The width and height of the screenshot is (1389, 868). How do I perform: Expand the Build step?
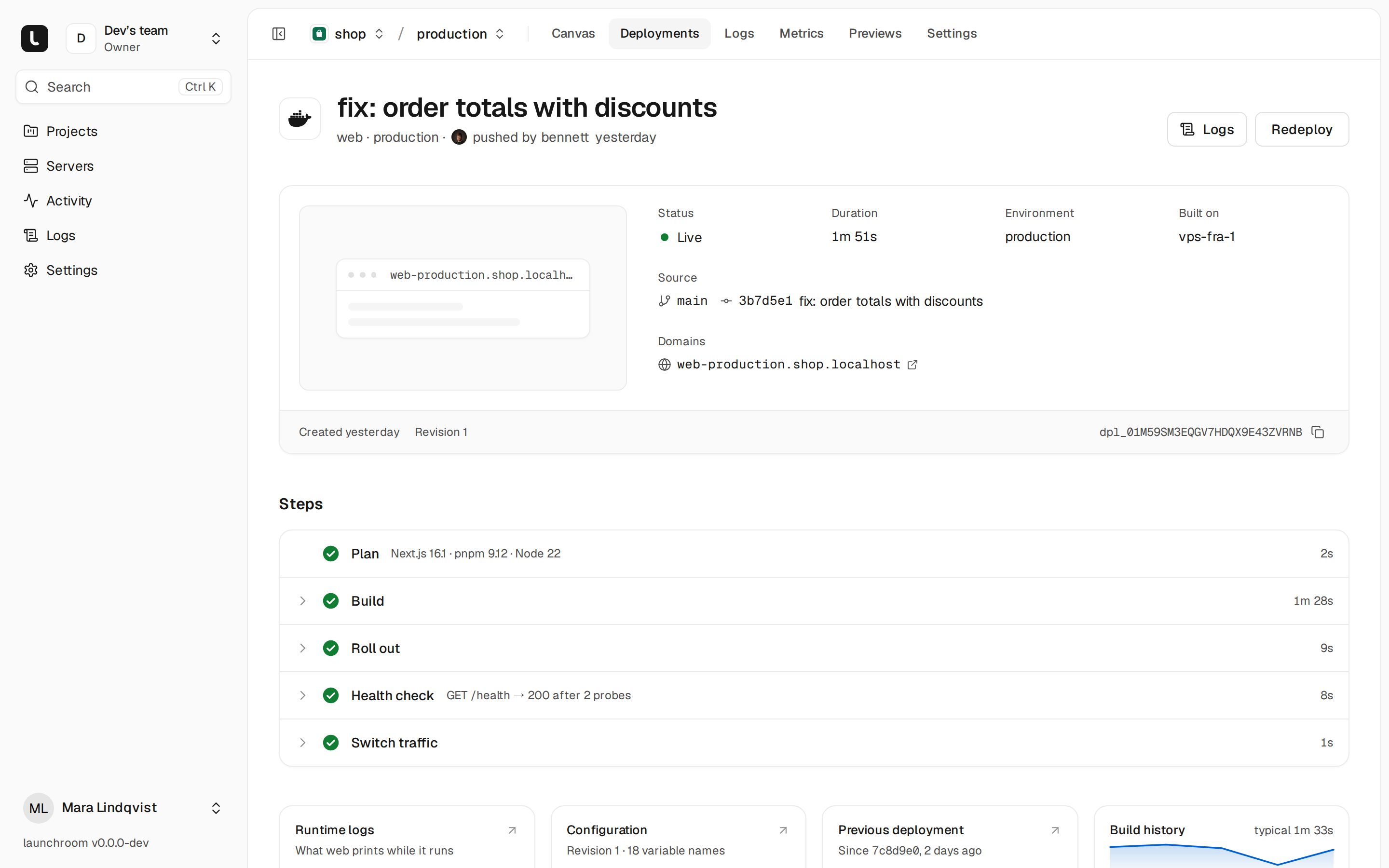point(302,601)
